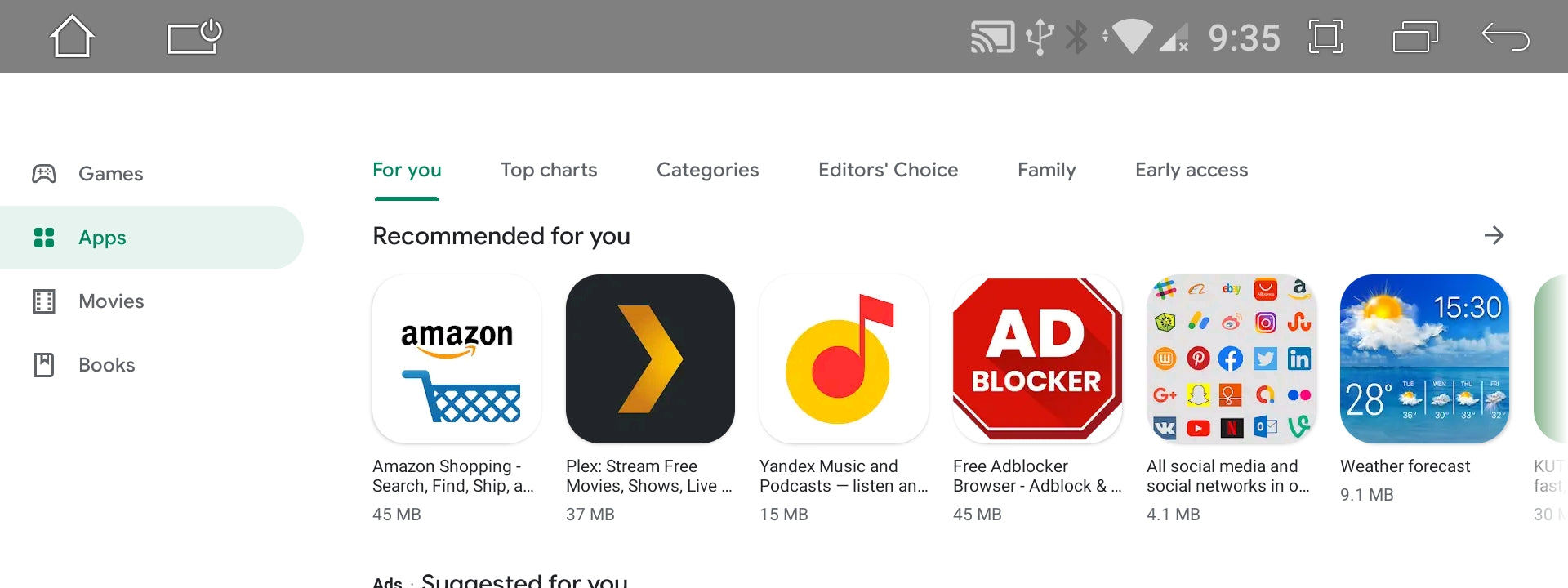This screenshot has width=1568, height=588.
Task: Go to the Family tab
Action: [x=1046, y=170]
